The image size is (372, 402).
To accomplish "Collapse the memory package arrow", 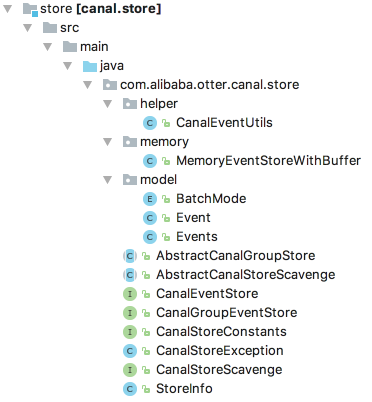I will [x=107, y=142].
